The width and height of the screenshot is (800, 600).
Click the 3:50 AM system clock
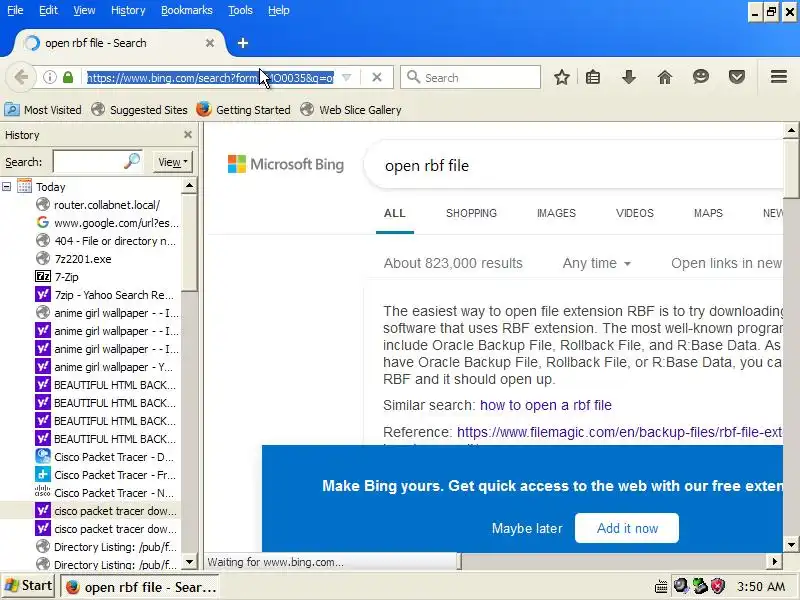pos(760,586)
